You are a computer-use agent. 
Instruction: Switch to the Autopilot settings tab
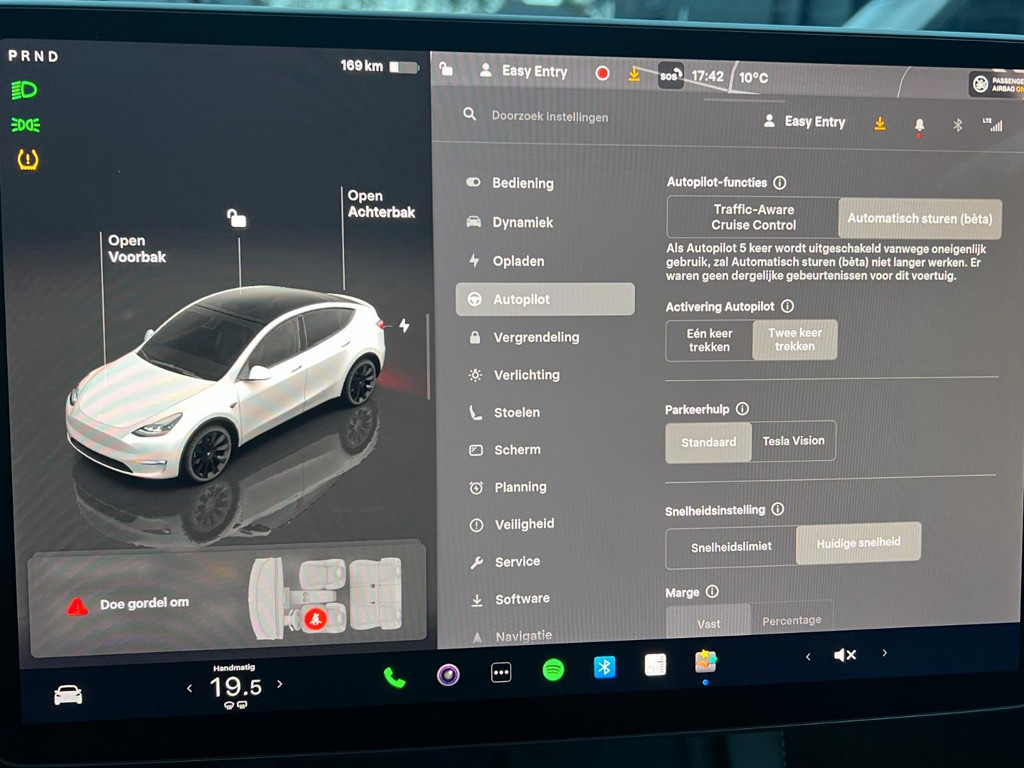544,298
